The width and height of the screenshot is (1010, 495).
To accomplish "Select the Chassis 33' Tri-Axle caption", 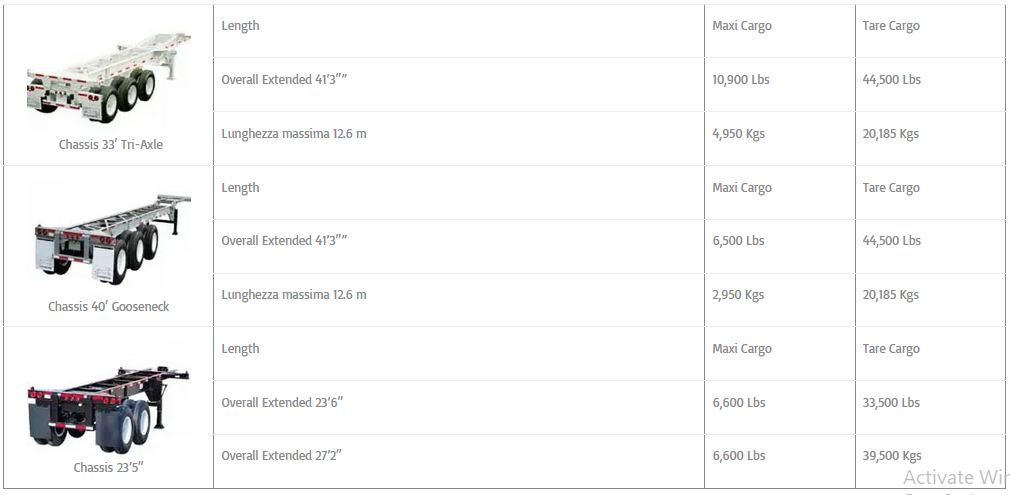I will tap(111, 144).
